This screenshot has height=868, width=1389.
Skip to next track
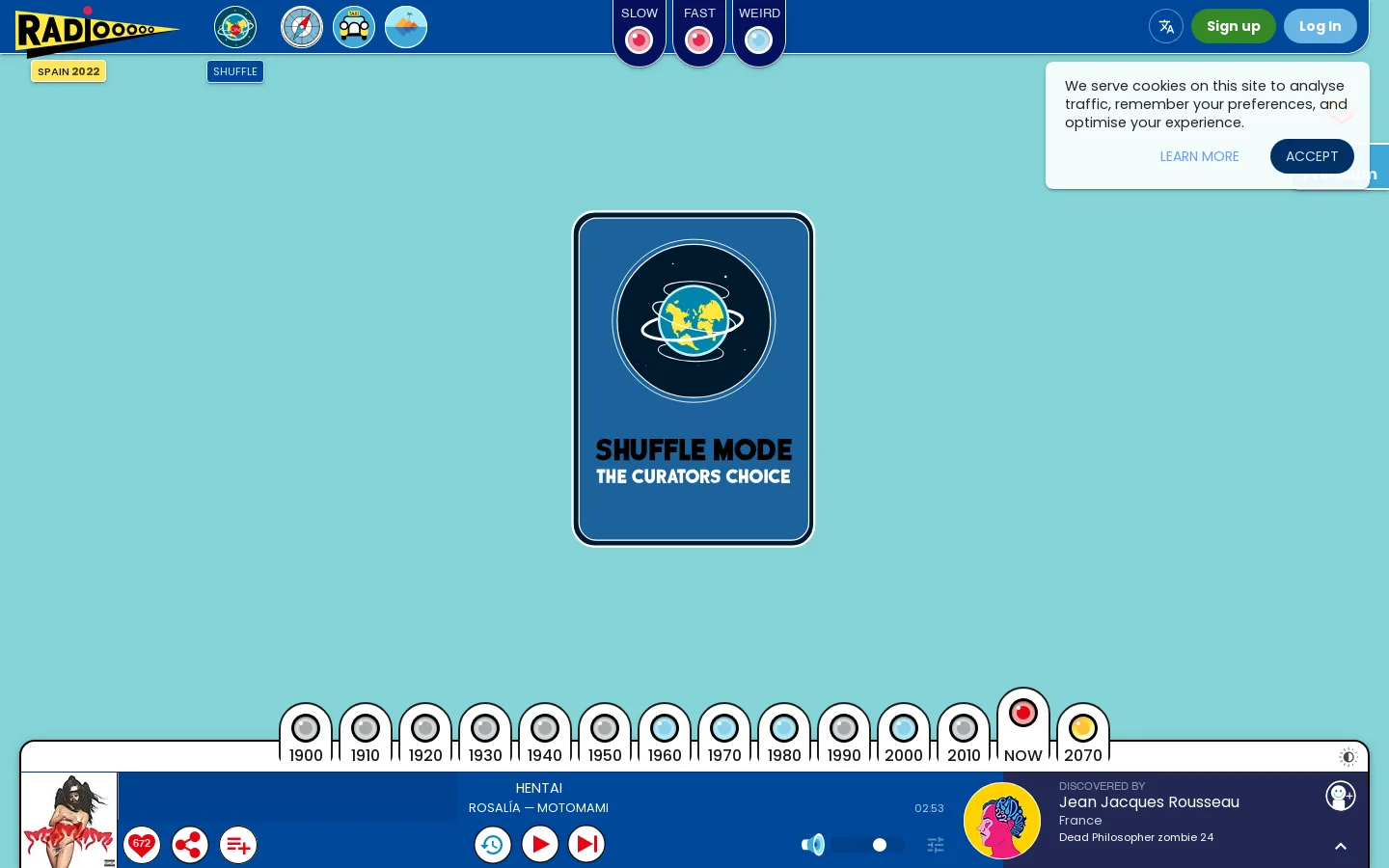[x=586, y=845]
